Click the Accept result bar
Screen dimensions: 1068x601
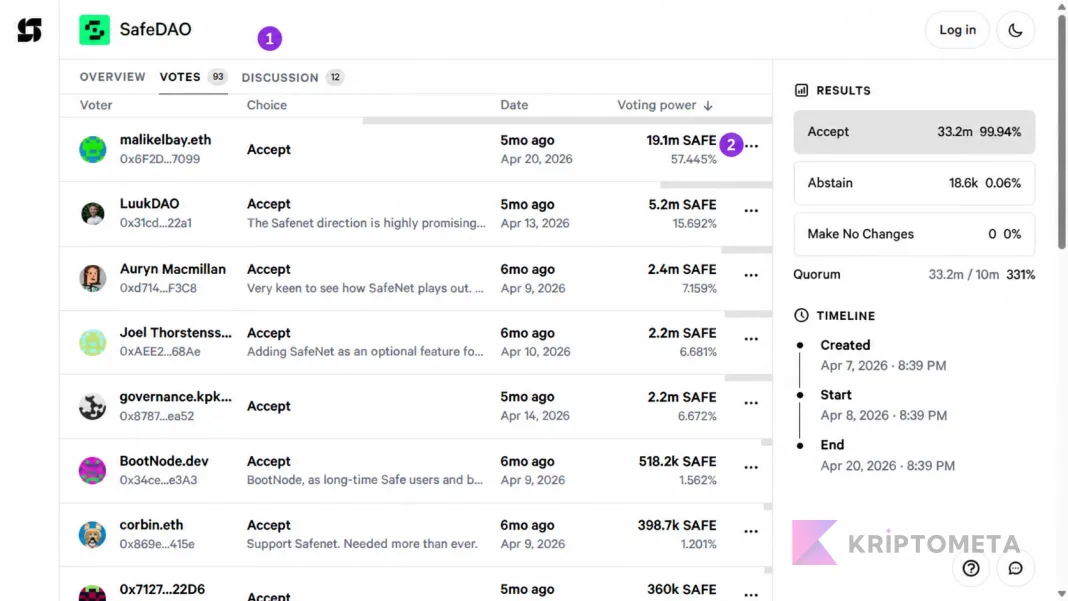coord(914,132)
